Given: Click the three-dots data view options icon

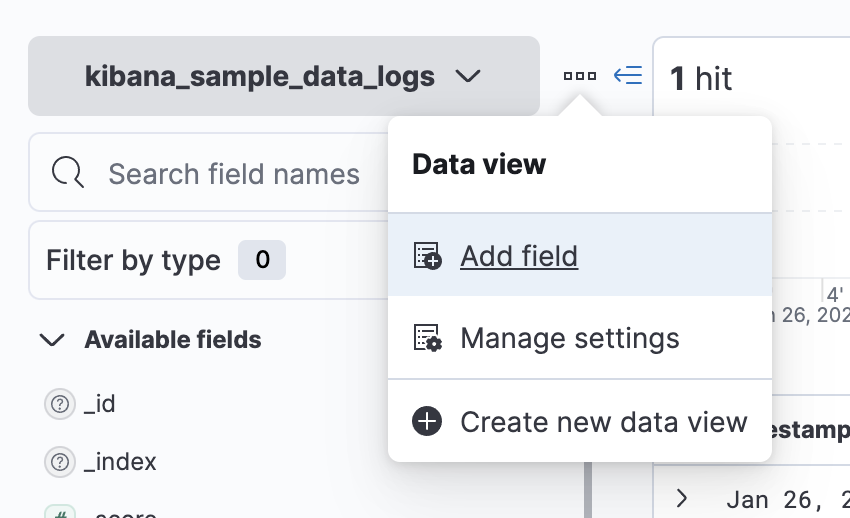Looking at the screenshot, I should 580,76.
